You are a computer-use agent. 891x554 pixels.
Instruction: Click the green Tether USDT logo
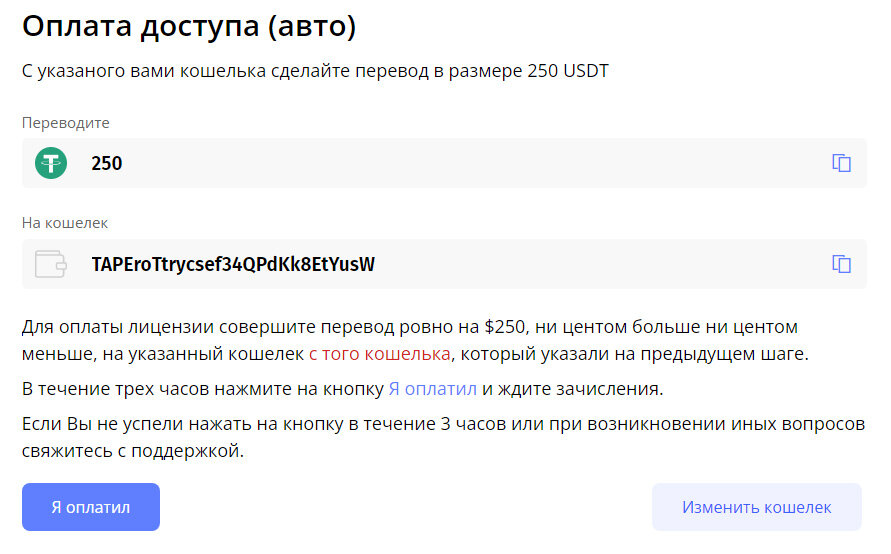pos(51,163)
